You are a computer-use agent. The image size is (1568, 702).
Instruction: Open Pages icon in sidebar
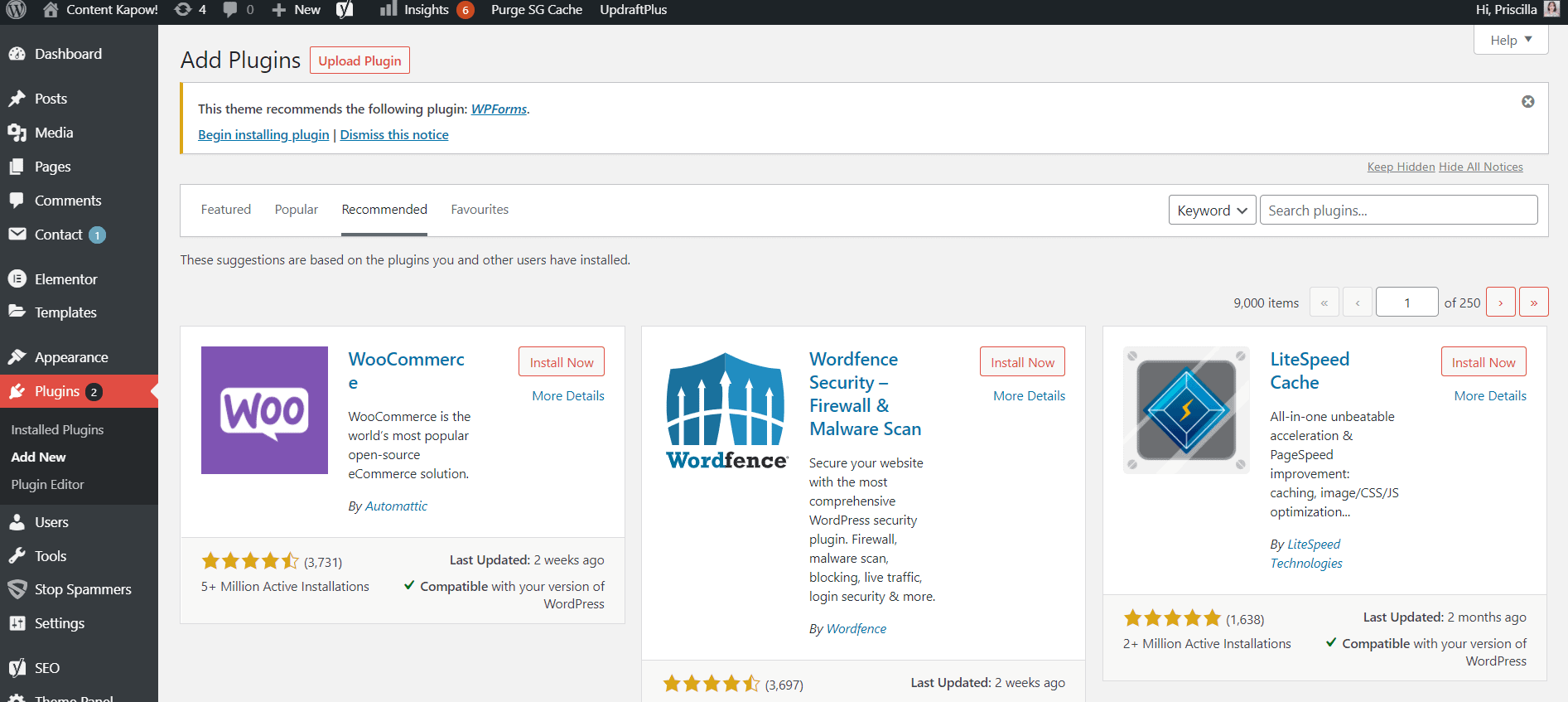coord(17,167)
